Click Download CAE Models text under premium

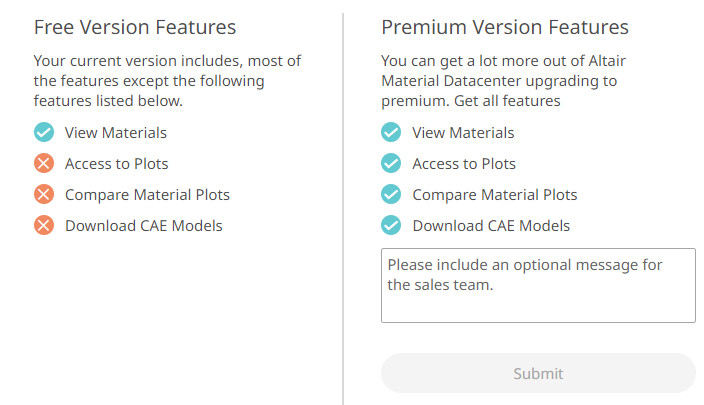pyautogui.click(x=491, y=225)
